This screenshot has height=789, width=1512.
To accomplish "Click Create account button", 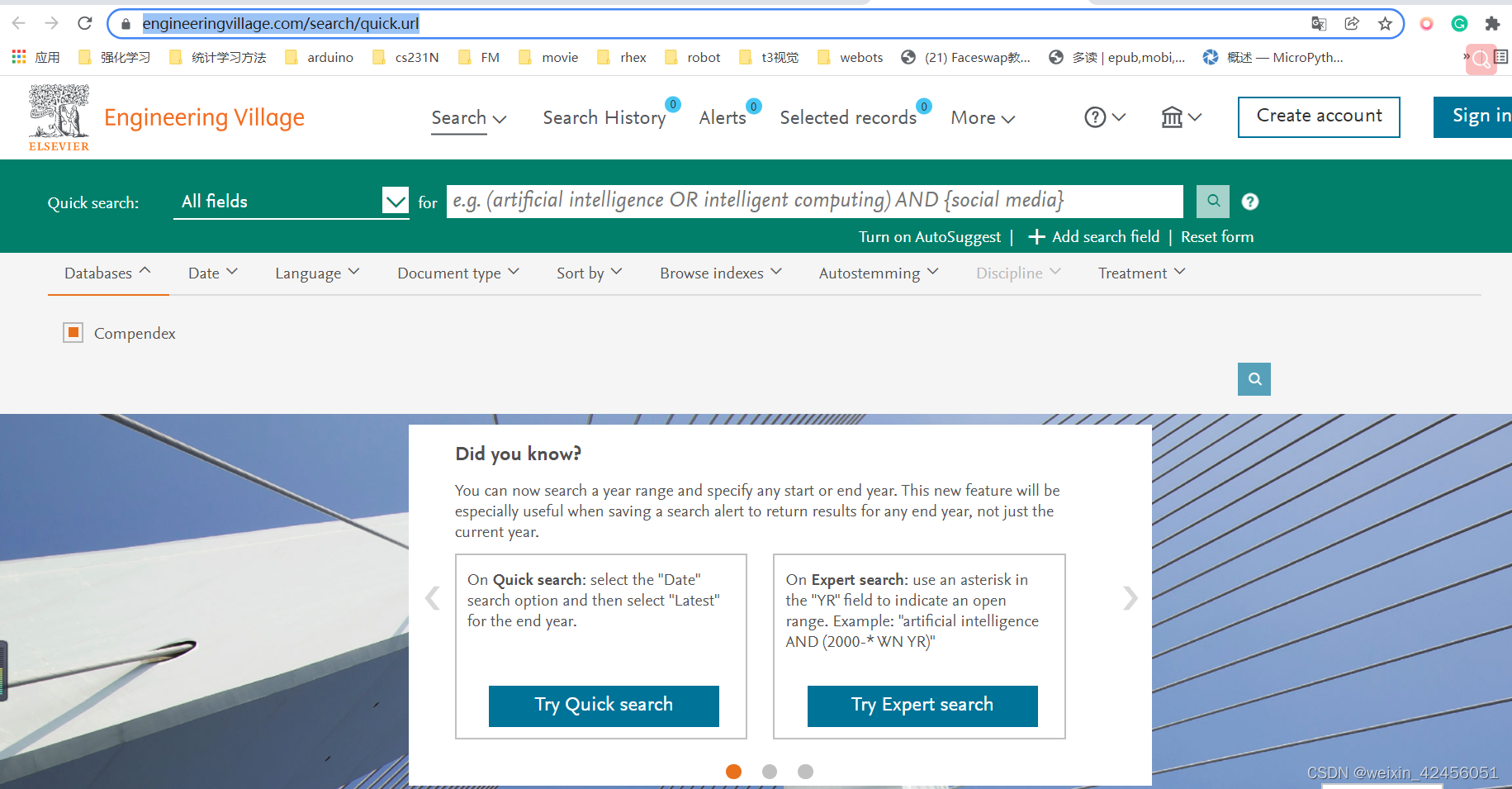I will click(1319, 116).
